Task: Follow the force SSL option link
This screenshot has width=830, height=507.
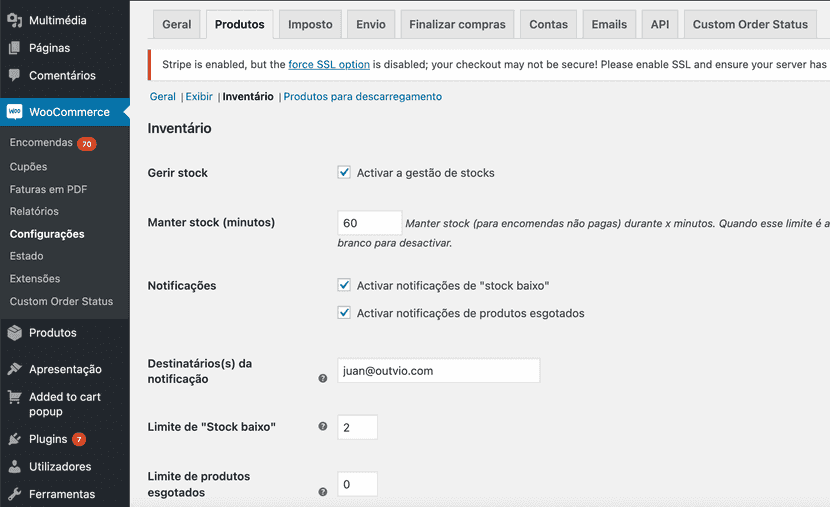Action: tap(329, 64)
